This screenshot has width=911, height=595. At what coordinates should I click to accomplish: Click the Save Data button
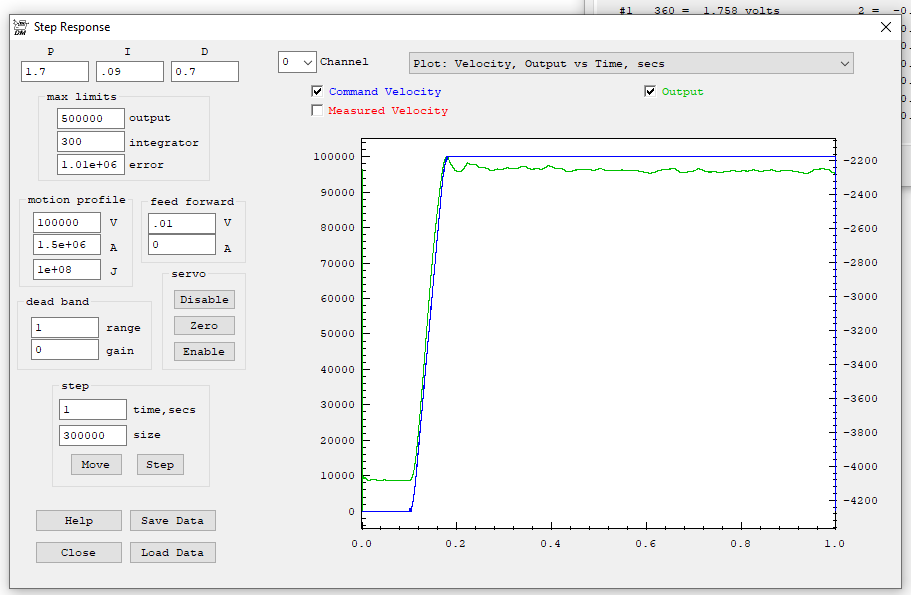pyautogui.click(x=173, y=521)
